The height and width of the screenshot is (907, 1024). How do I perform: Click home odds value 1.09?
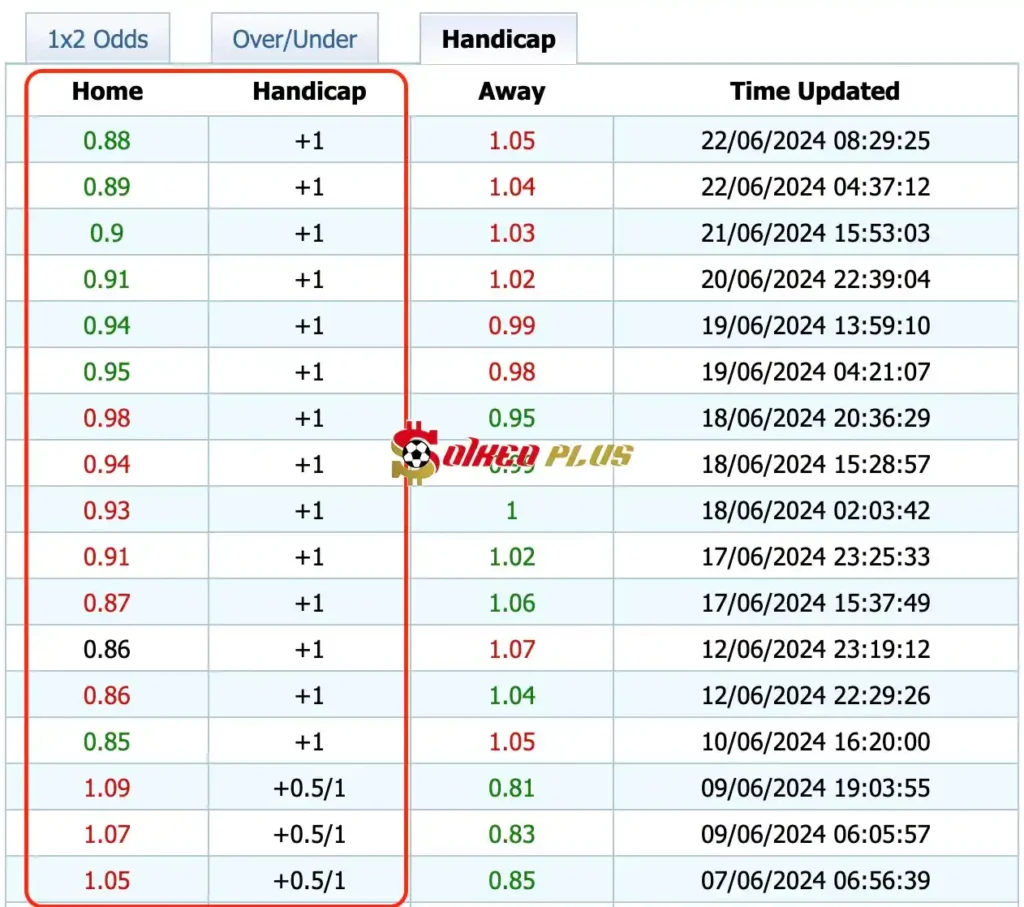coord(107,788)
